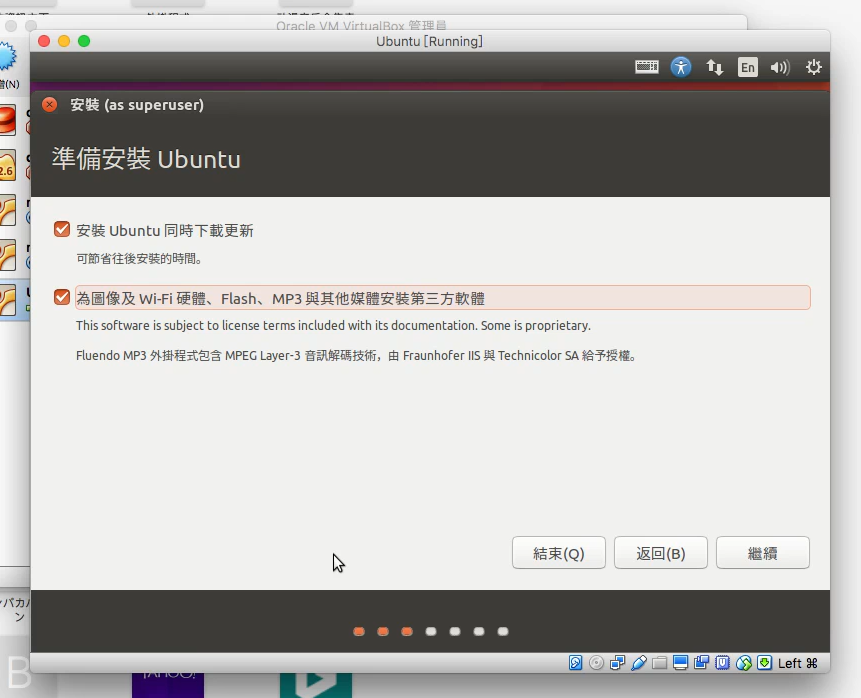Open the accessibility menu in Ubuntu panel
Screen dimensions: 861x698
coord(680,67)
